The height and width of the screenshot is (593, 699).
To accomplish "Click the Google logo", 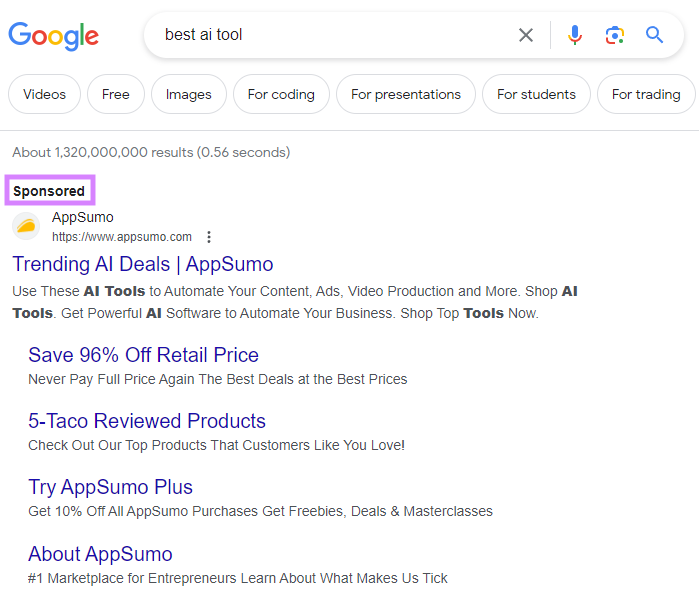I will pyautogui.click(x=54, y=36).
